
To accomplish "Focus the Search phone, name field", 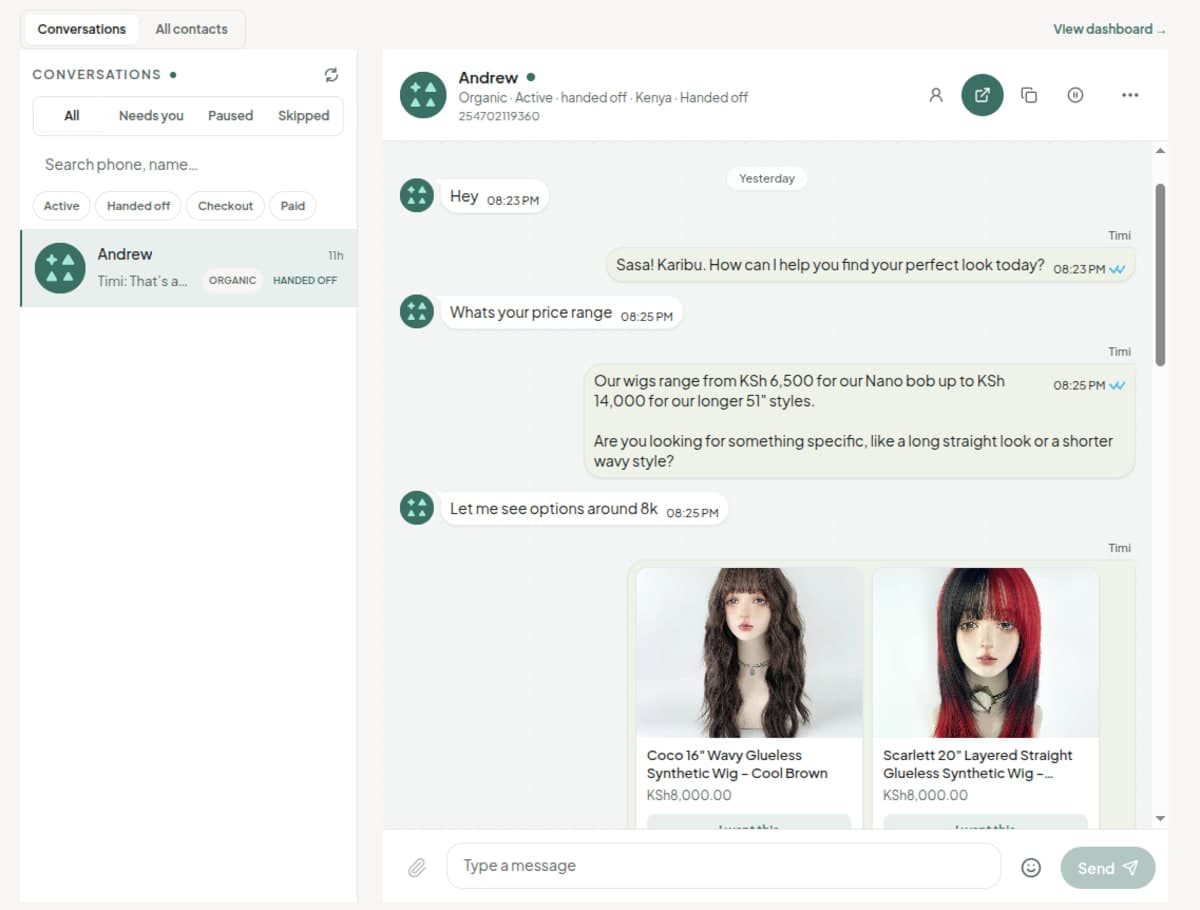I will coord(188,165).
